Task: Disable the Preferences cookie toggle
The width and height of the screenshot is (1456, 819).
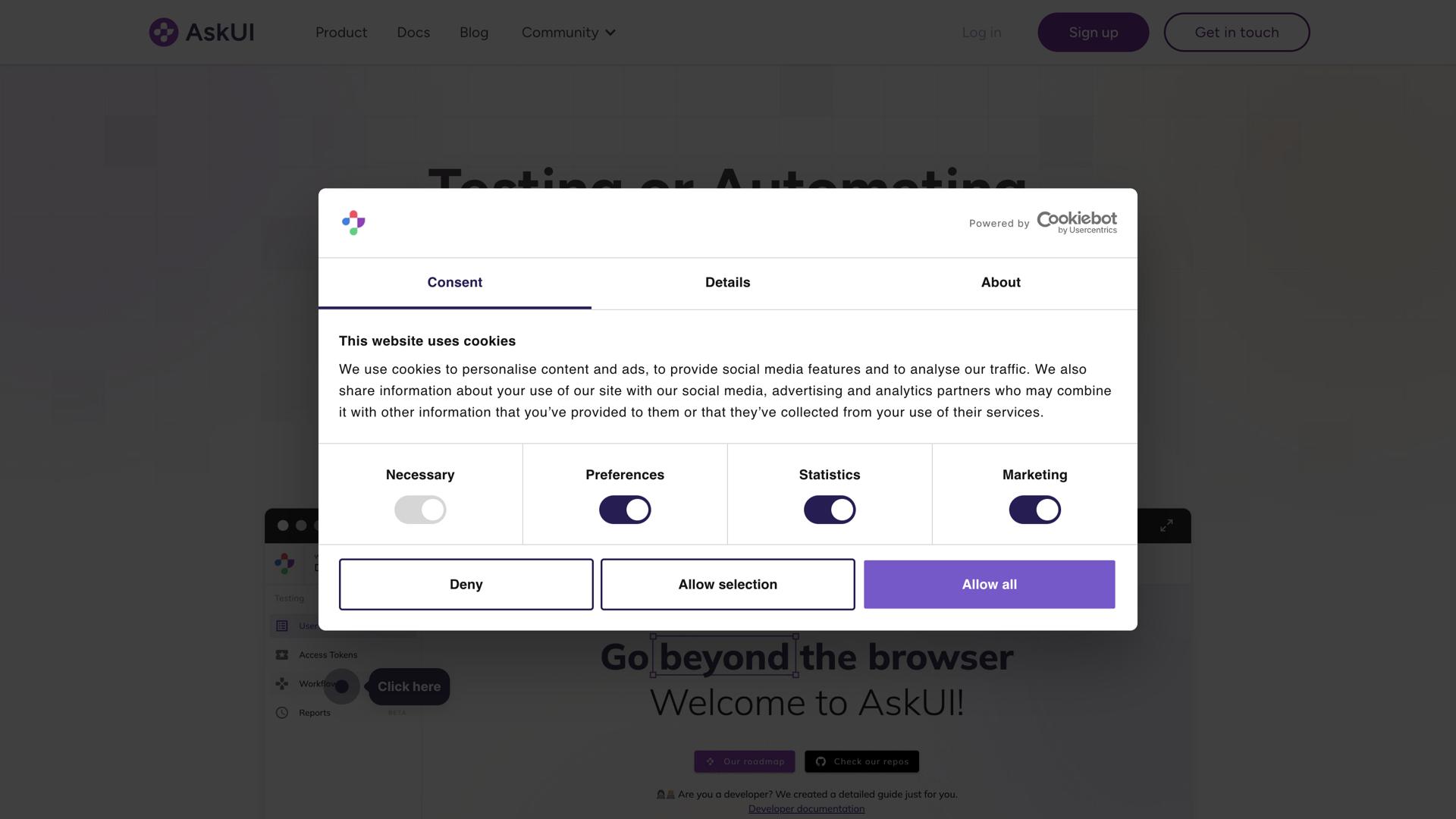Action: click(625, 510)
